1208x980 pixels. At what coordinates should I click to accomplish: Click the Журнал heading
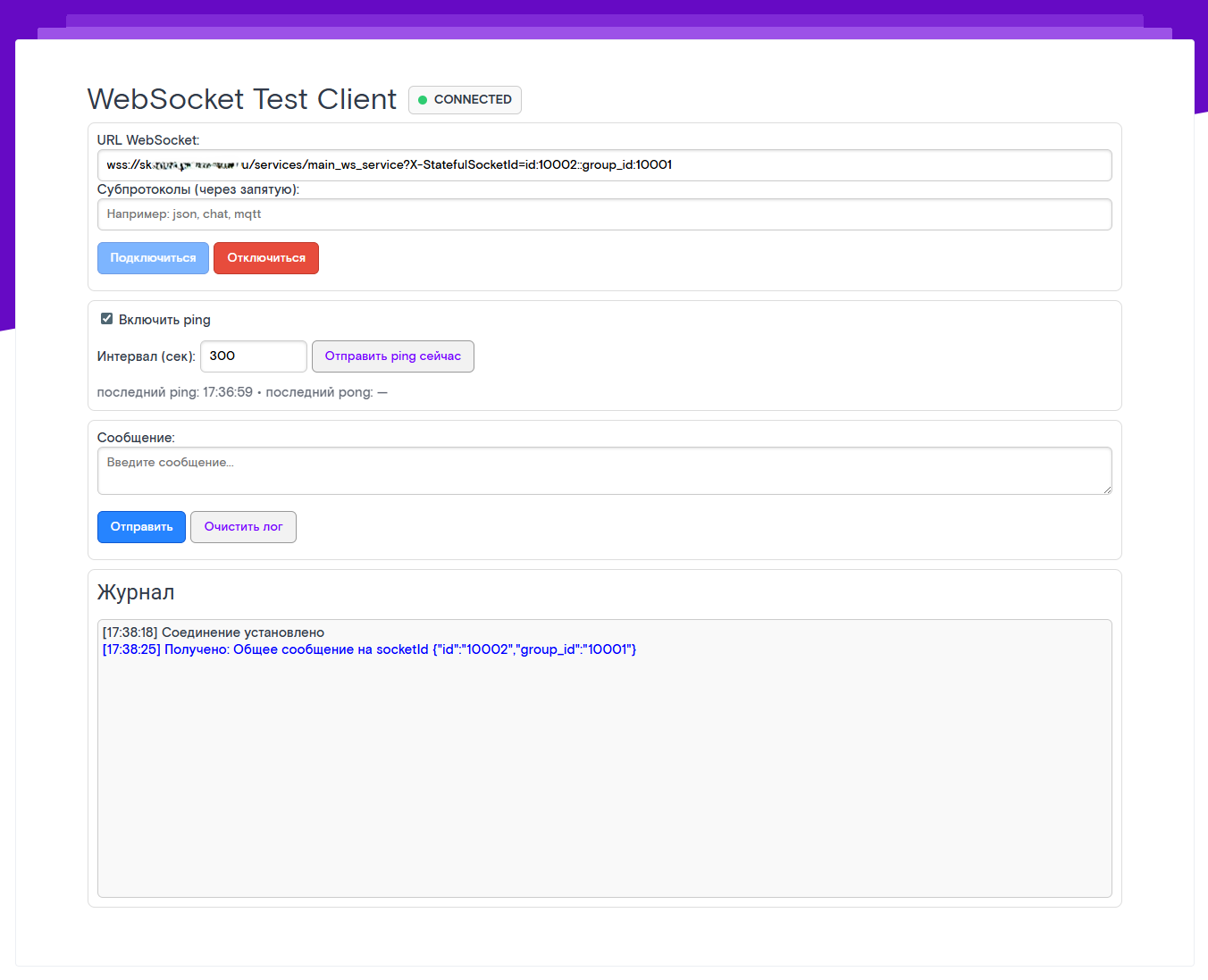[x=136, y=592]
